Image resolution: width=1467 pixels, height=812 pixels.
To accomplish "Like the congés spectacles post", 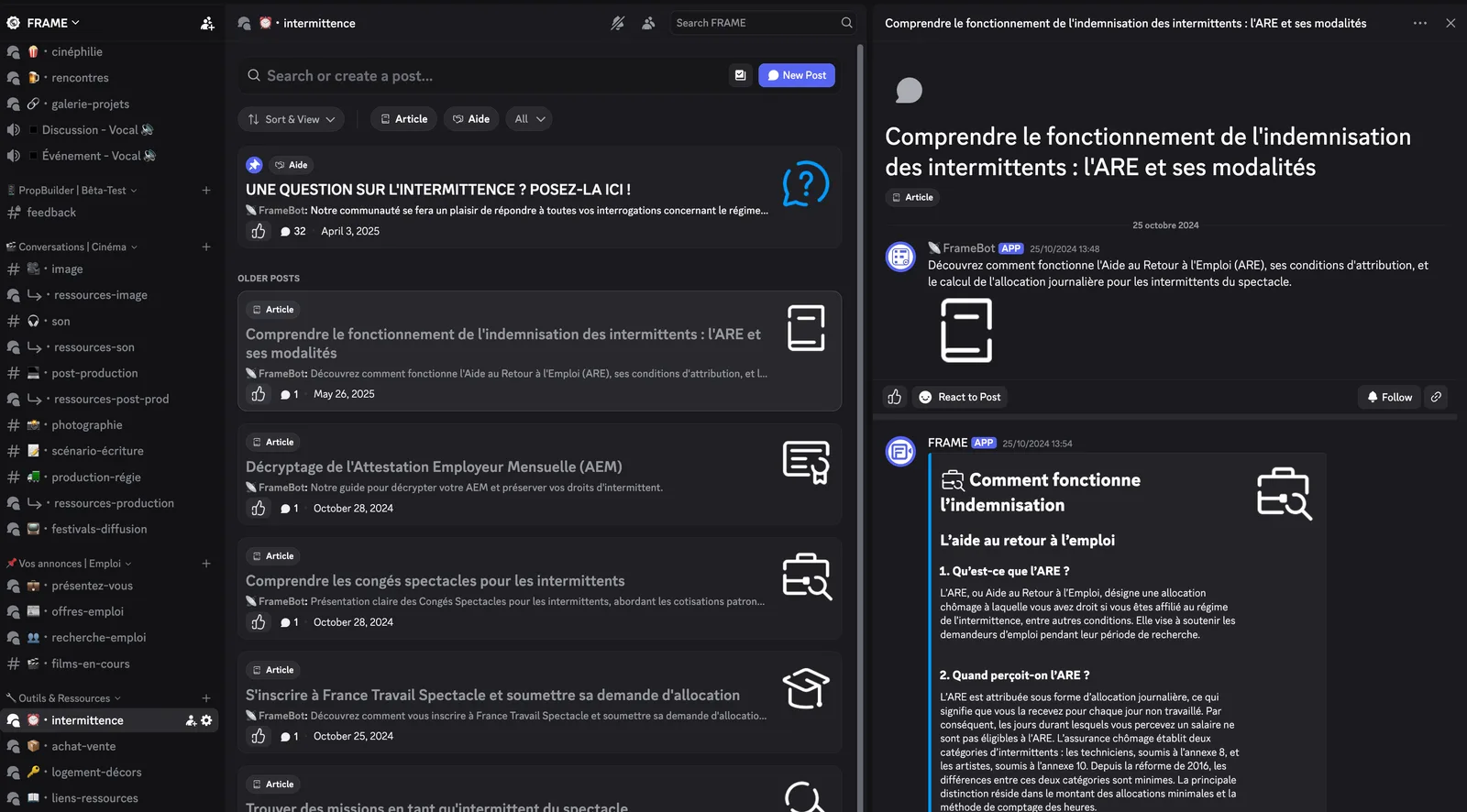I will coord(259,622).
